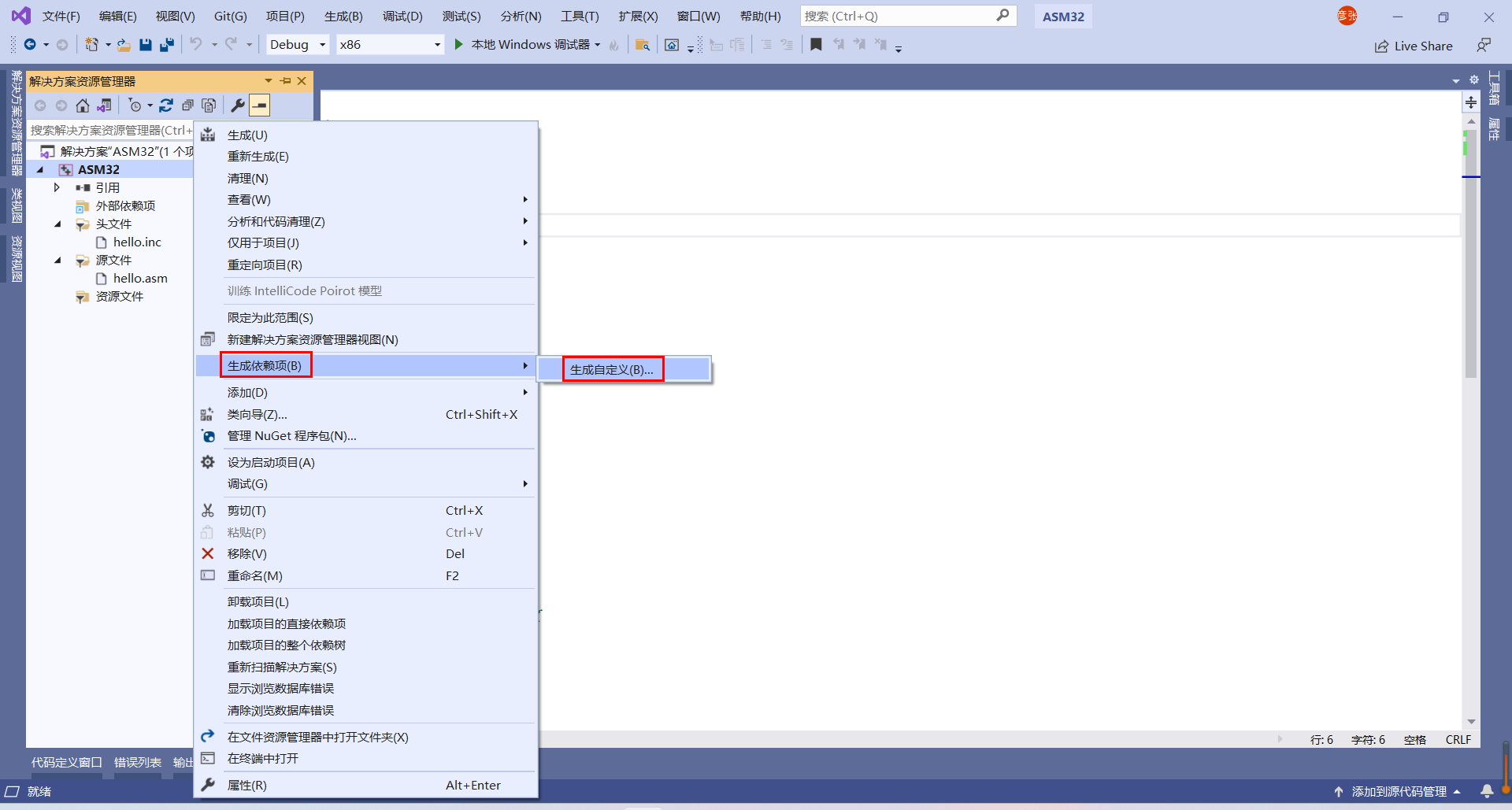Viewport: 1512px width, 810px height.
Task: Click the top search box (Ctrl+Q)
Action: coord(898,16)
